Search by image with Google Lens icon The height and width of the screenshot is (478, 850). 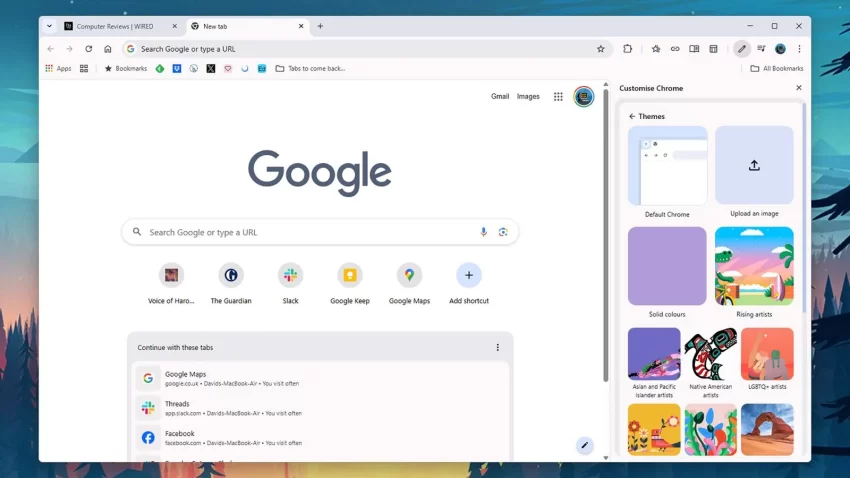503,232
